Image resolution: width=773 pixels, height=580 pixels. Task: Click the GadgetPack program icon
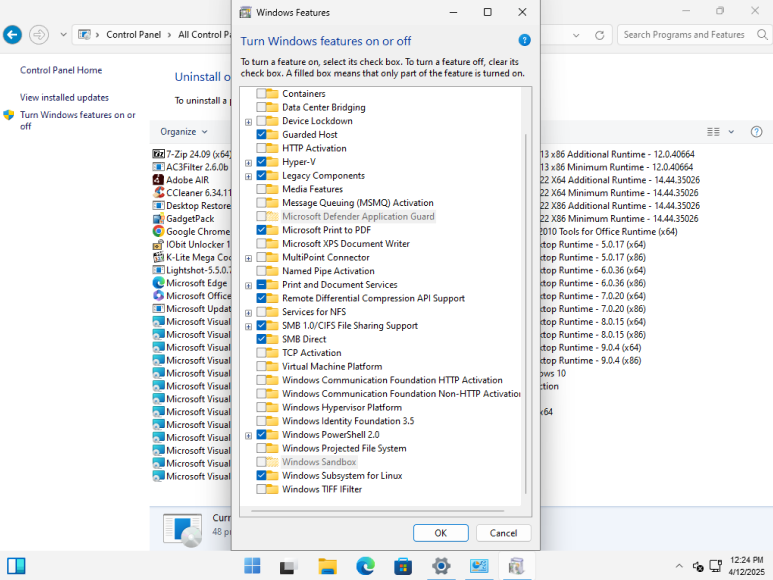pyautogui.click(x=158, y=218)
